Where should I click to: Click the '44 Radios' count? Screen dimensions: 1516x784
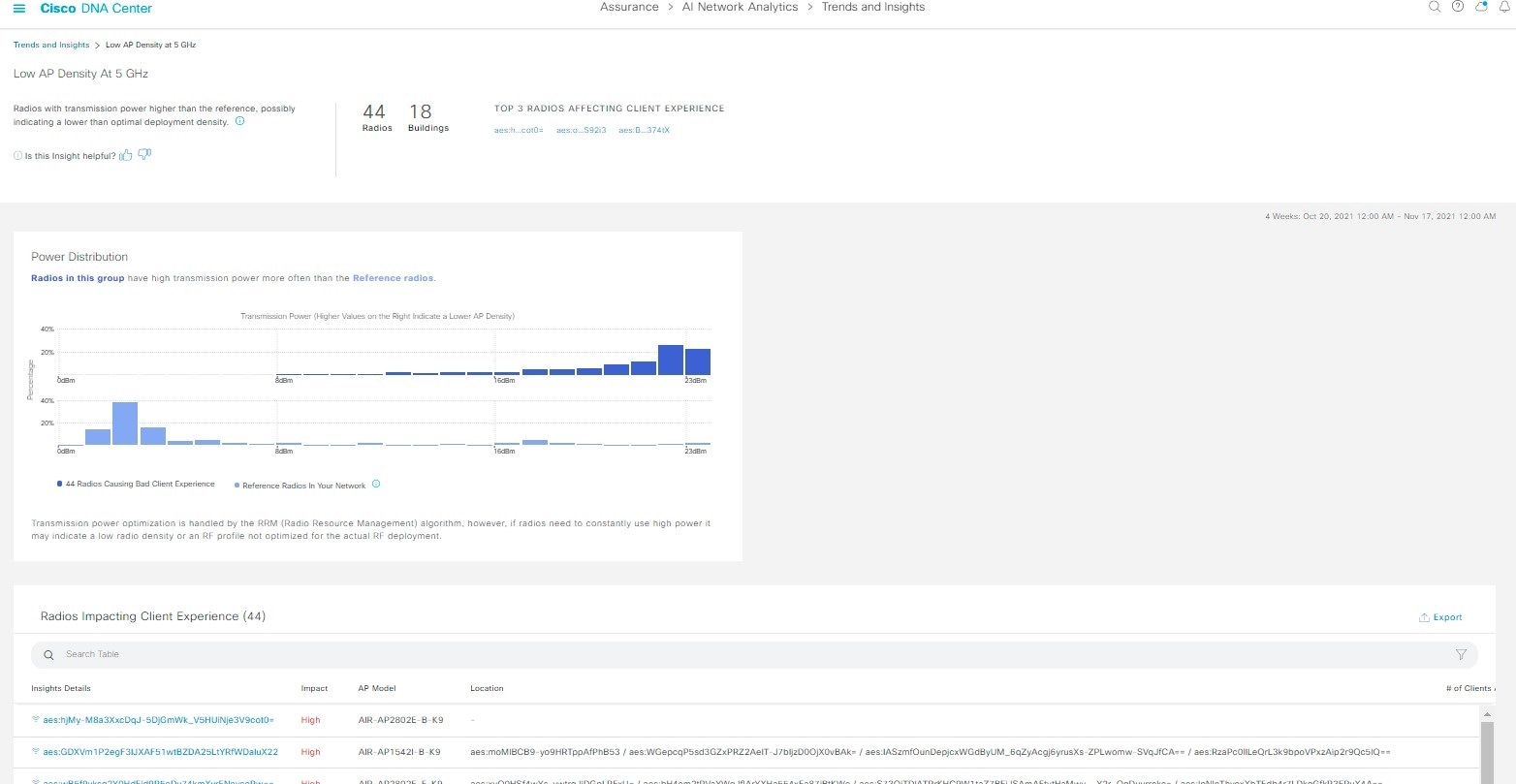[377, 117]
